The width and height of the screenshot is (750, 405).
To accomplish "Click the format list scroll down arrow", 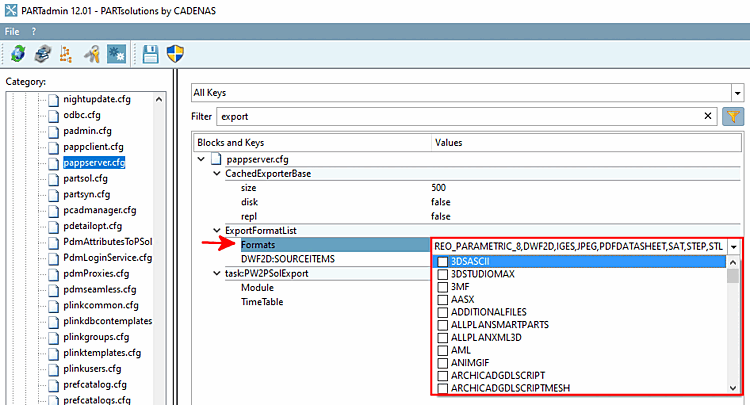I will click(733, 388).
